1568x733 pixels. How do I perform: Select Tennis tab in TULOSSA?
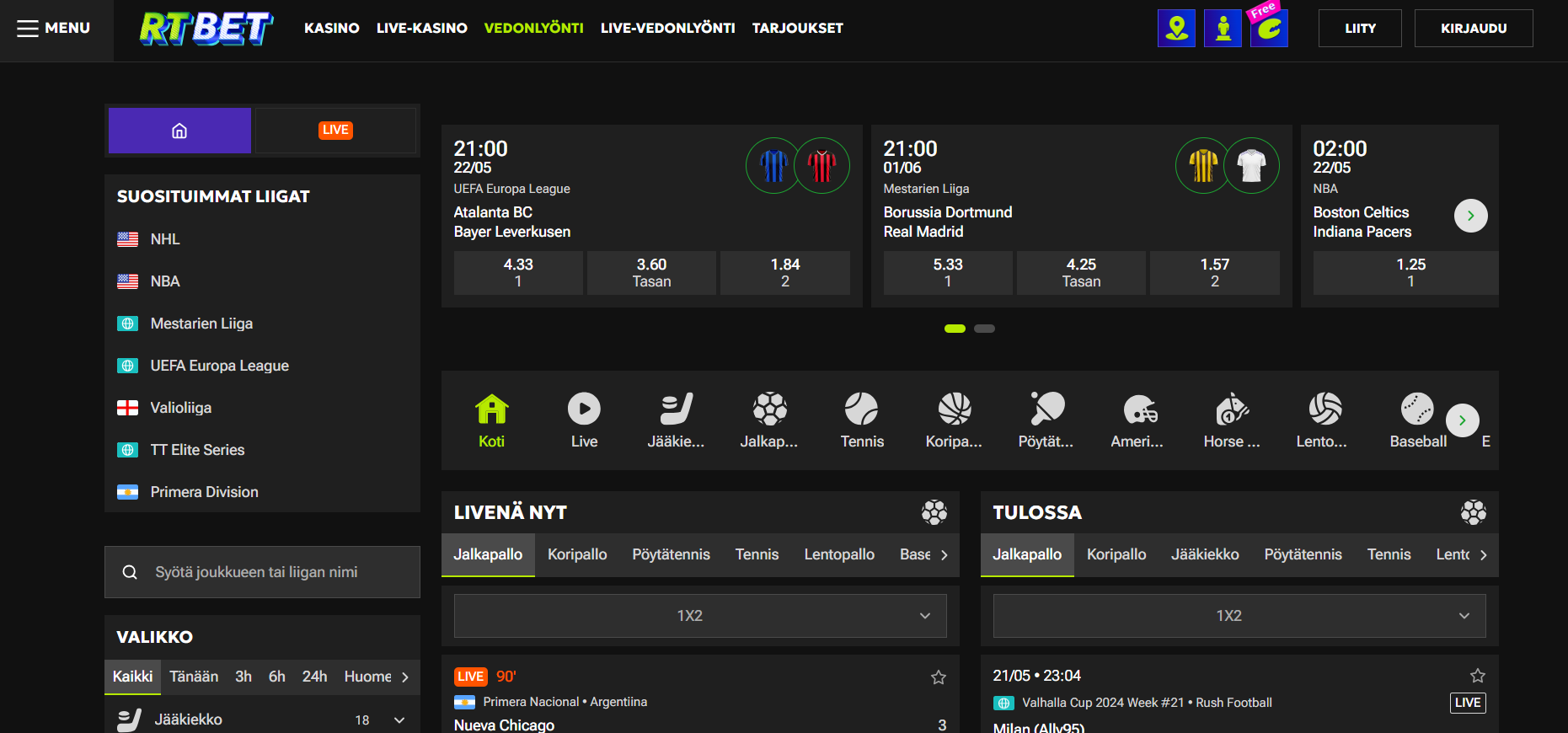1389,554
